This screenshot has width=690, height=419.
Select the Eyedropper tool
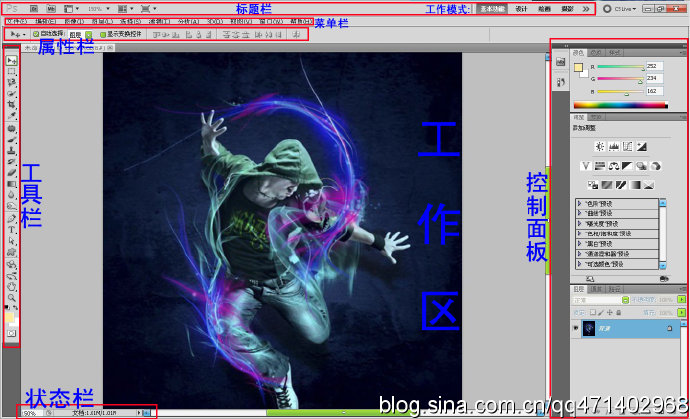[x=11, y=115]
